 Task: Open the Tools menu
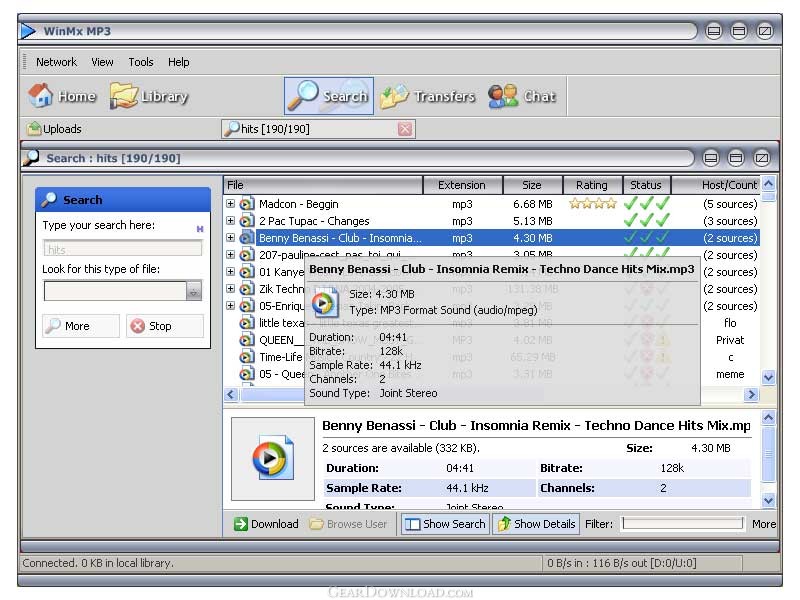[x=141, y=62]
